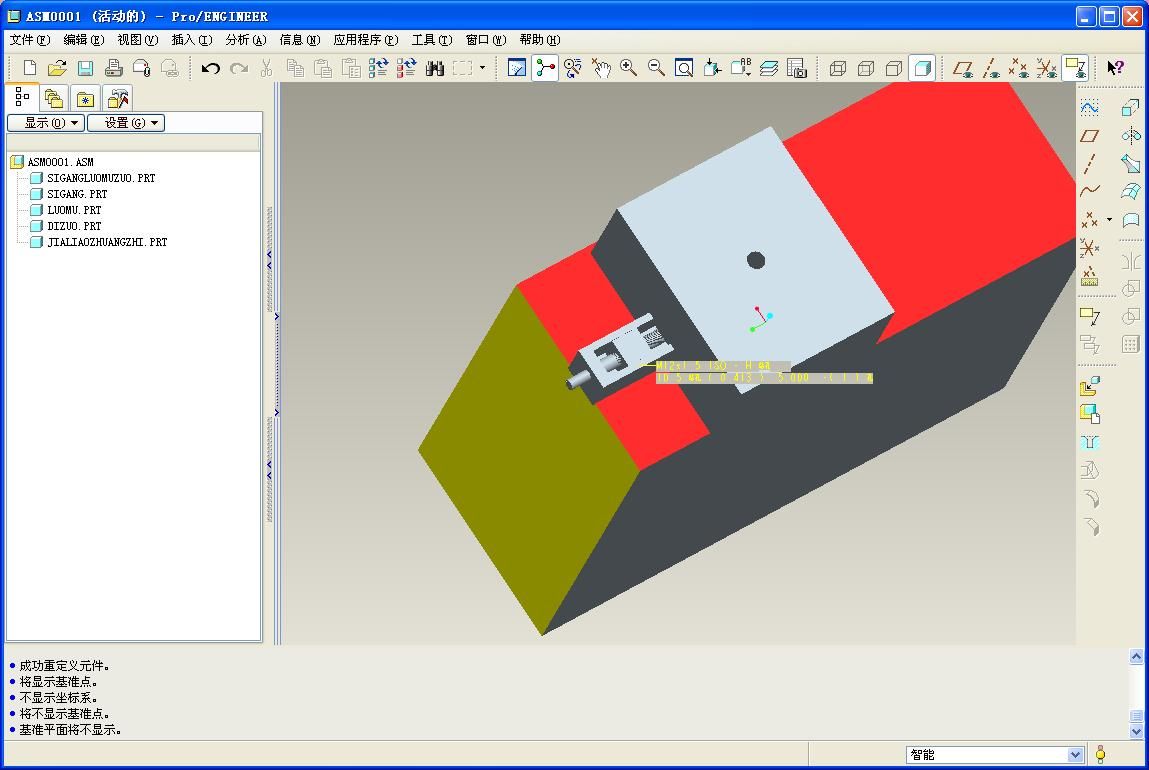Toggle annotation element display
Screen dimensions: 1149x770
pos(1075,68)
